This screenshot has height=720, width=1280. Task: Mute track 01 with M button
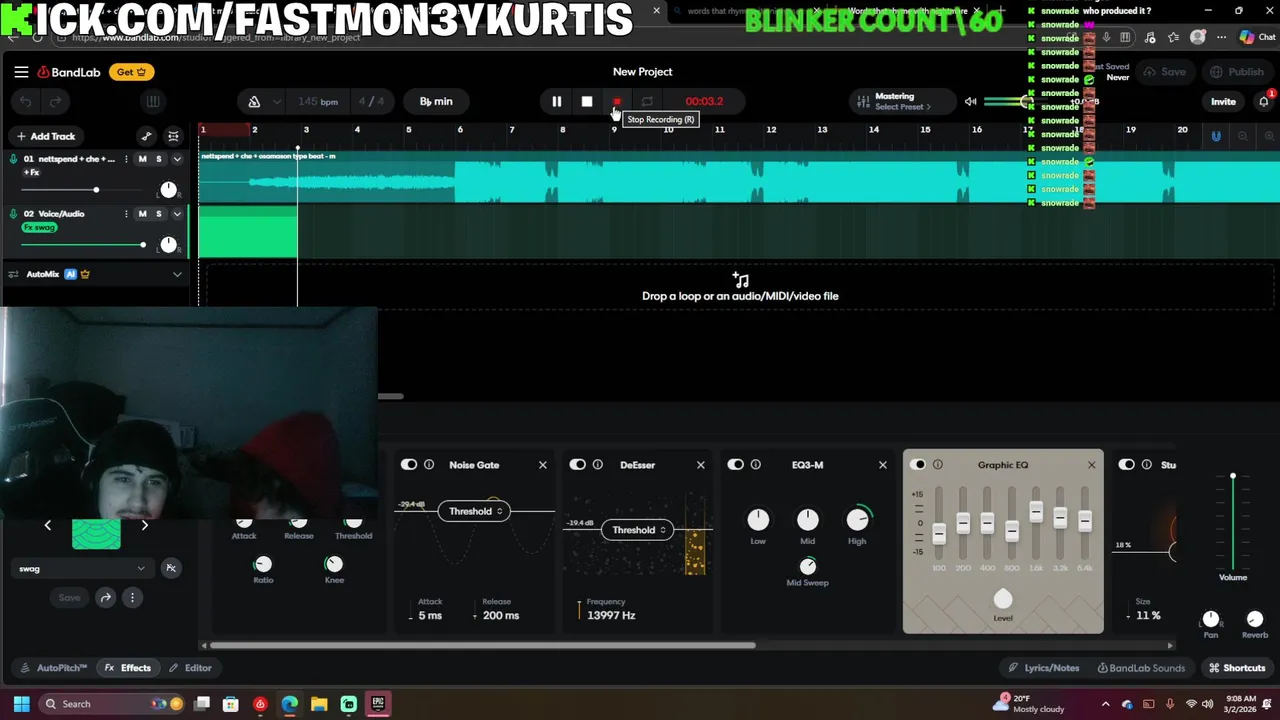[142, 159]
